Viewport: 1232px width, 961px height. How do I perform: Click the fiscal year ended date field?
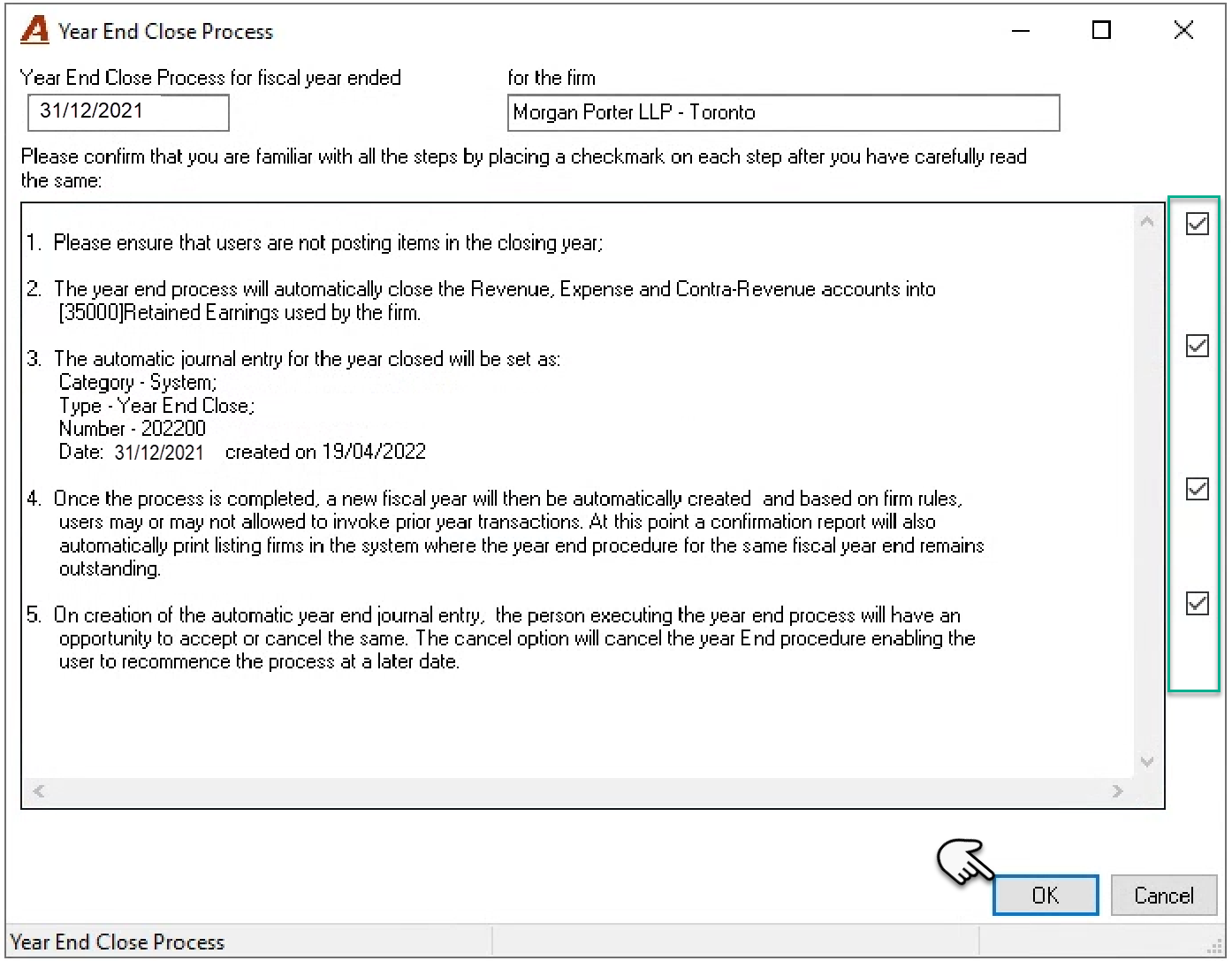[128, 111]
